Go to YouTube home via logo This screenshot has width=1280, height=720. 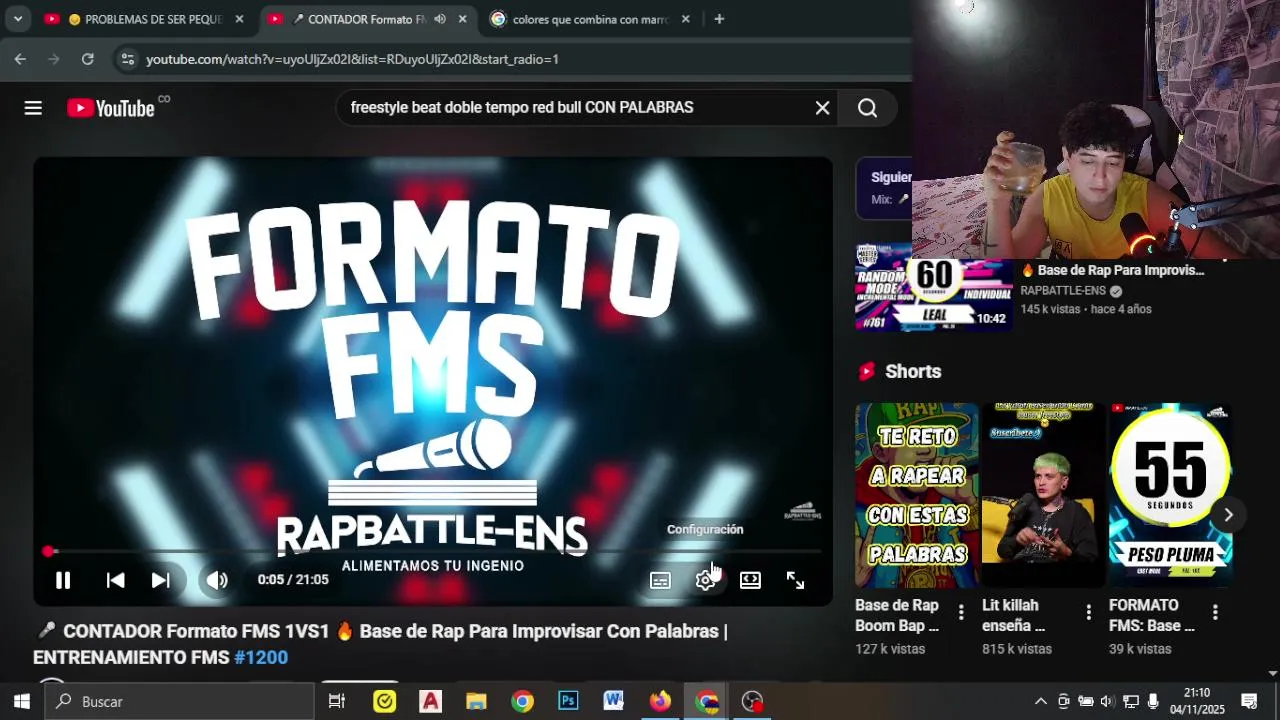click(111, 108)
